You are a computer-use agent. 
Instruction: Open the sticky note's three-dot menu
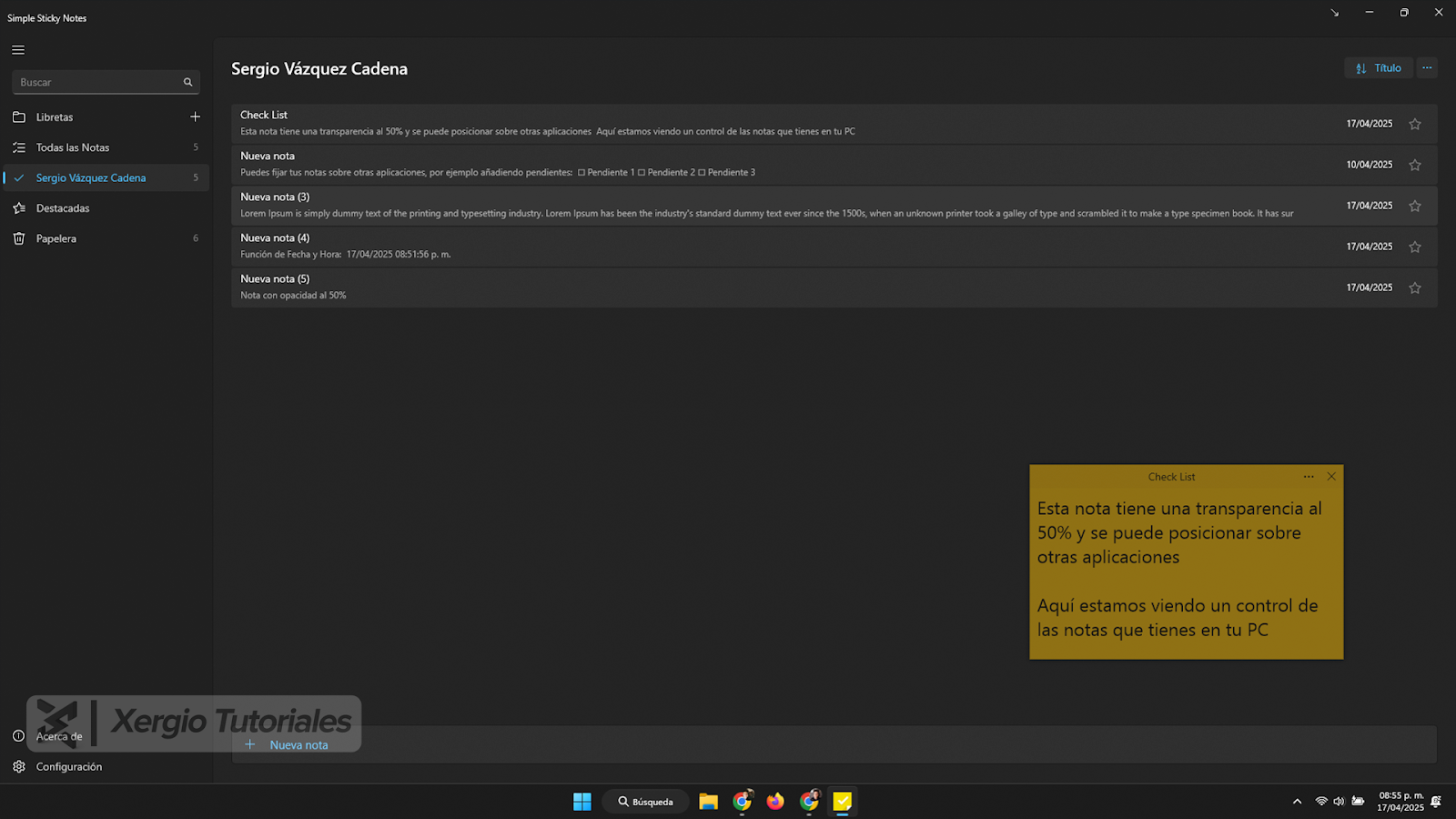pos(1309,477)
